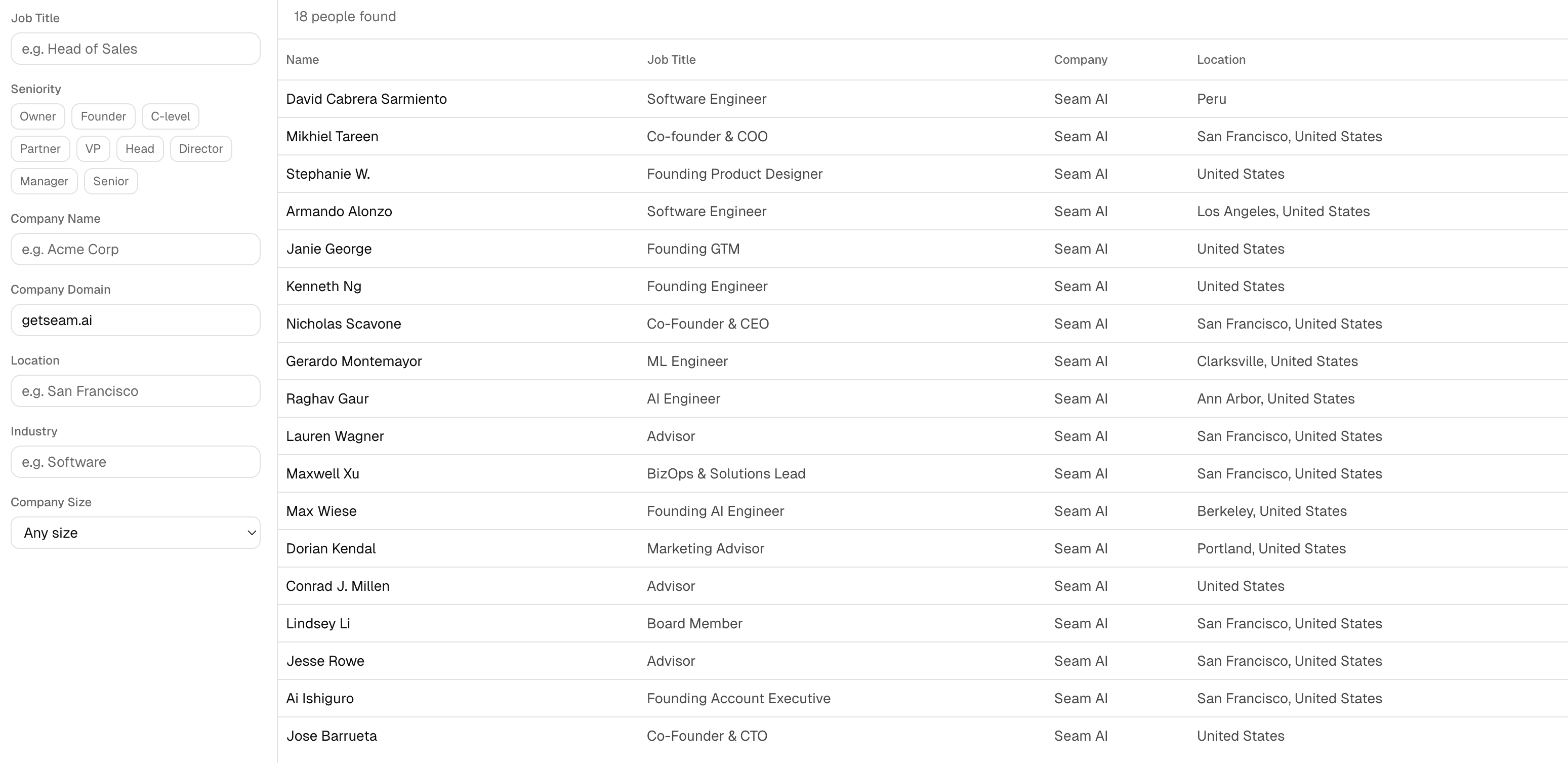Enable the Senior seniority filter
Viewport: 1568px width, 763px height.
(x=111, y=181)
